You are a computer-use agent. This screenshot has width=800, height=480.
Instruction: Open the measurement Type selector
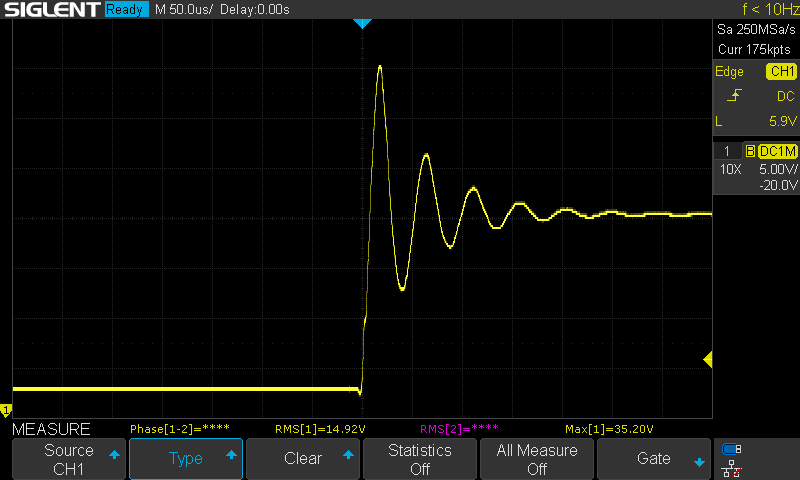(x=186, y=459)
